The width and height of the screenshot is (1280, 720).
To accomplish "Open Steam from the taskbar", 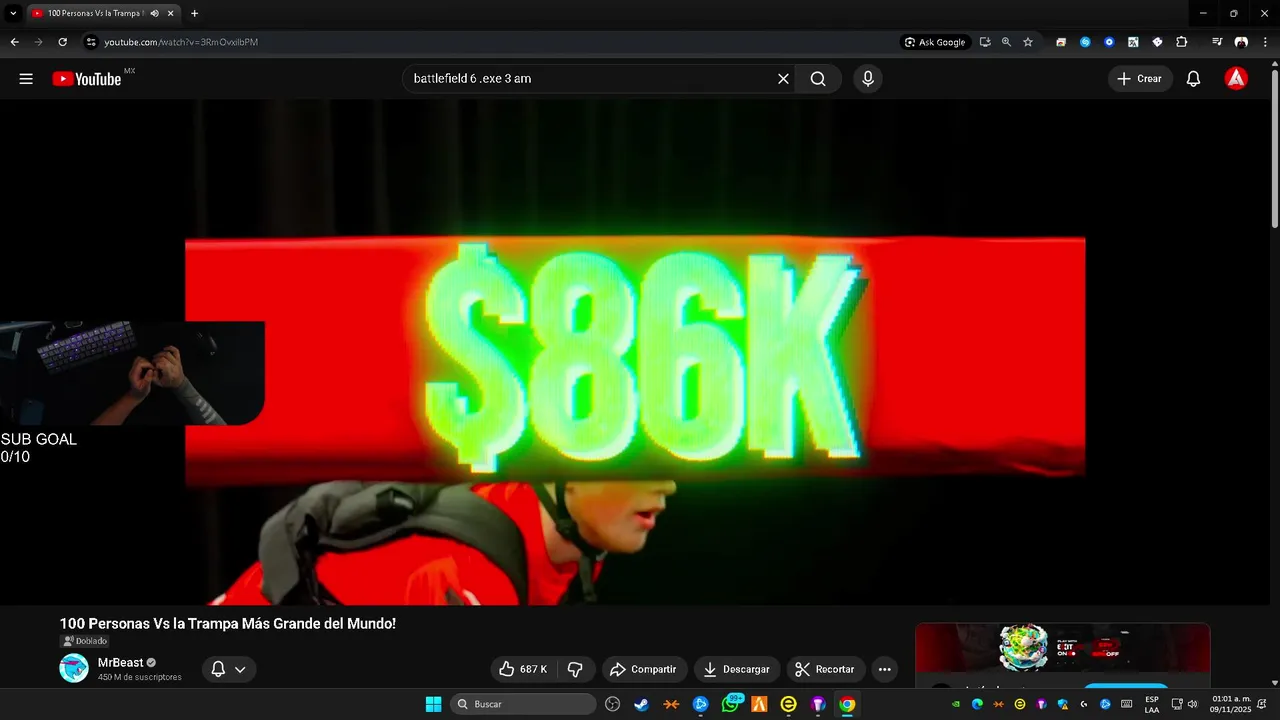I will tap(641, 704).
